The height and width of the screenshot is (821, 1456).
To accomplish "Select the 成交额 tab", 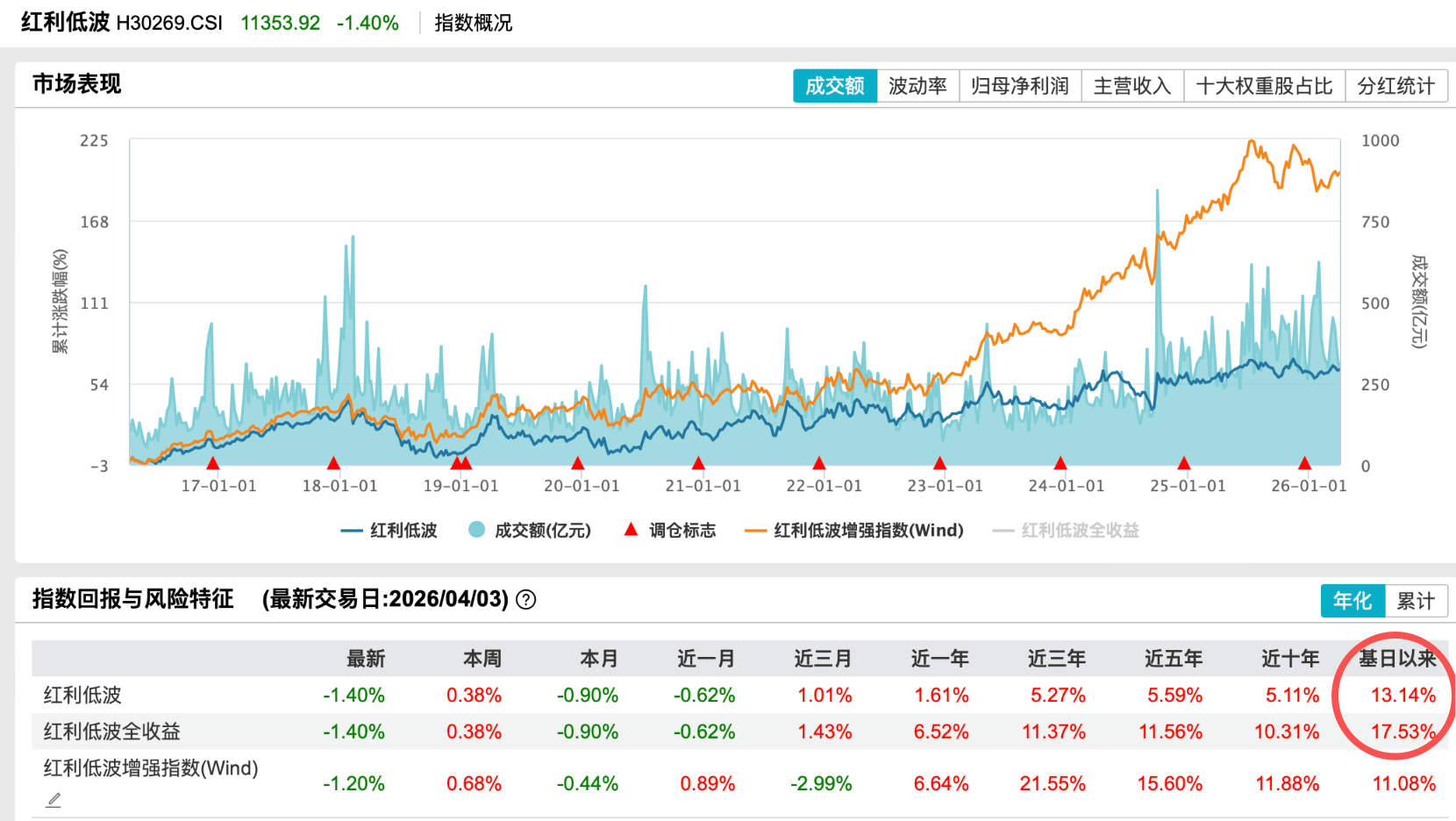I will [x=834, y=86].
